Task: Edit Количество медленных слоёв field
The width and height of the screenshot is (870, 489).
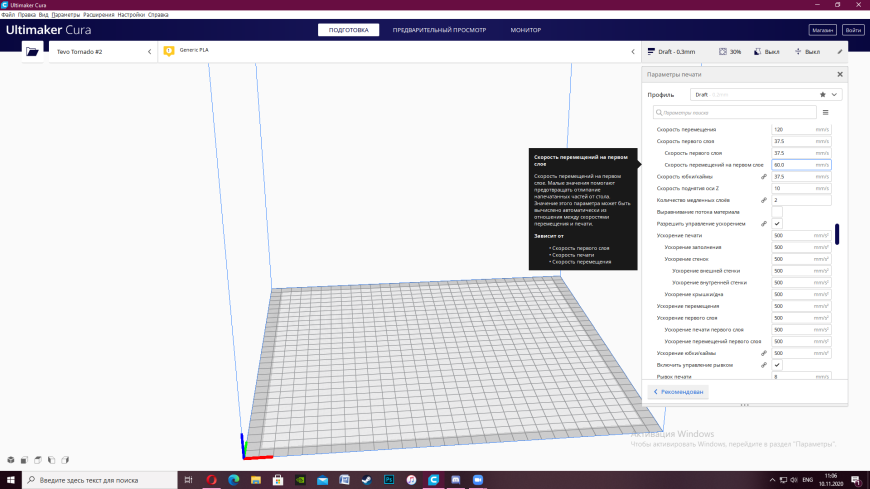Action: pos(801,200)
